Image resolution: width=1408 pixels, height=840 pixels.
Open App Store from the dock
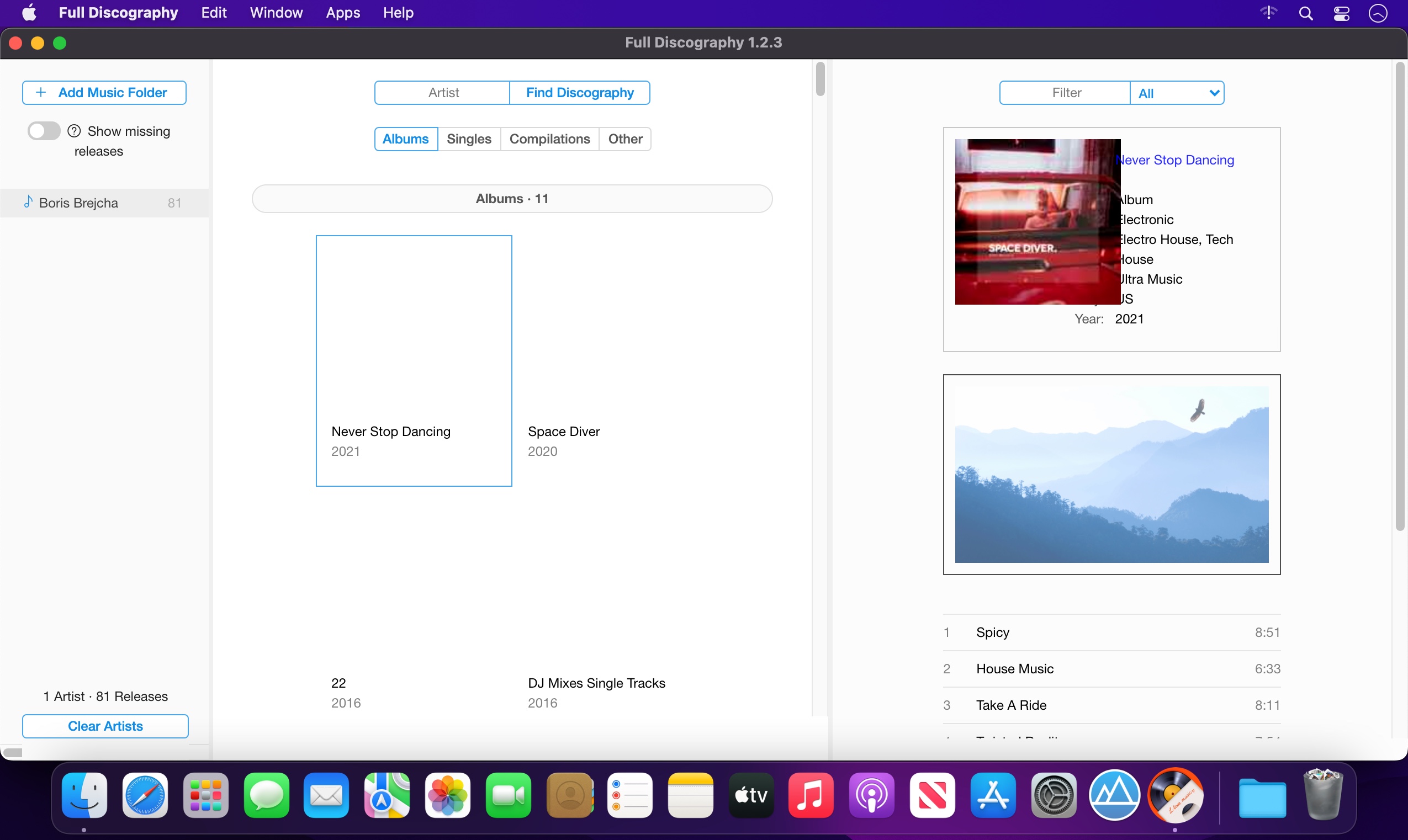993,795
